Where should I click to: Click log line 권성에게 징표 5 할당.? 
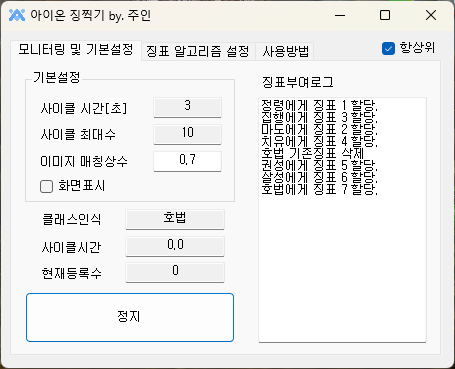point(319,166)
